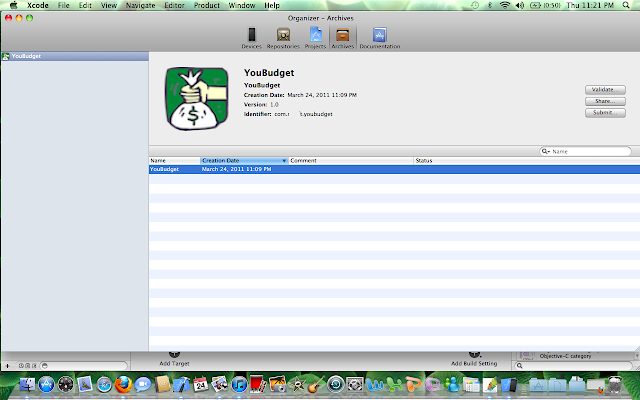Open the Apple menu
This screenshot has height=400, width=640.
13,5
